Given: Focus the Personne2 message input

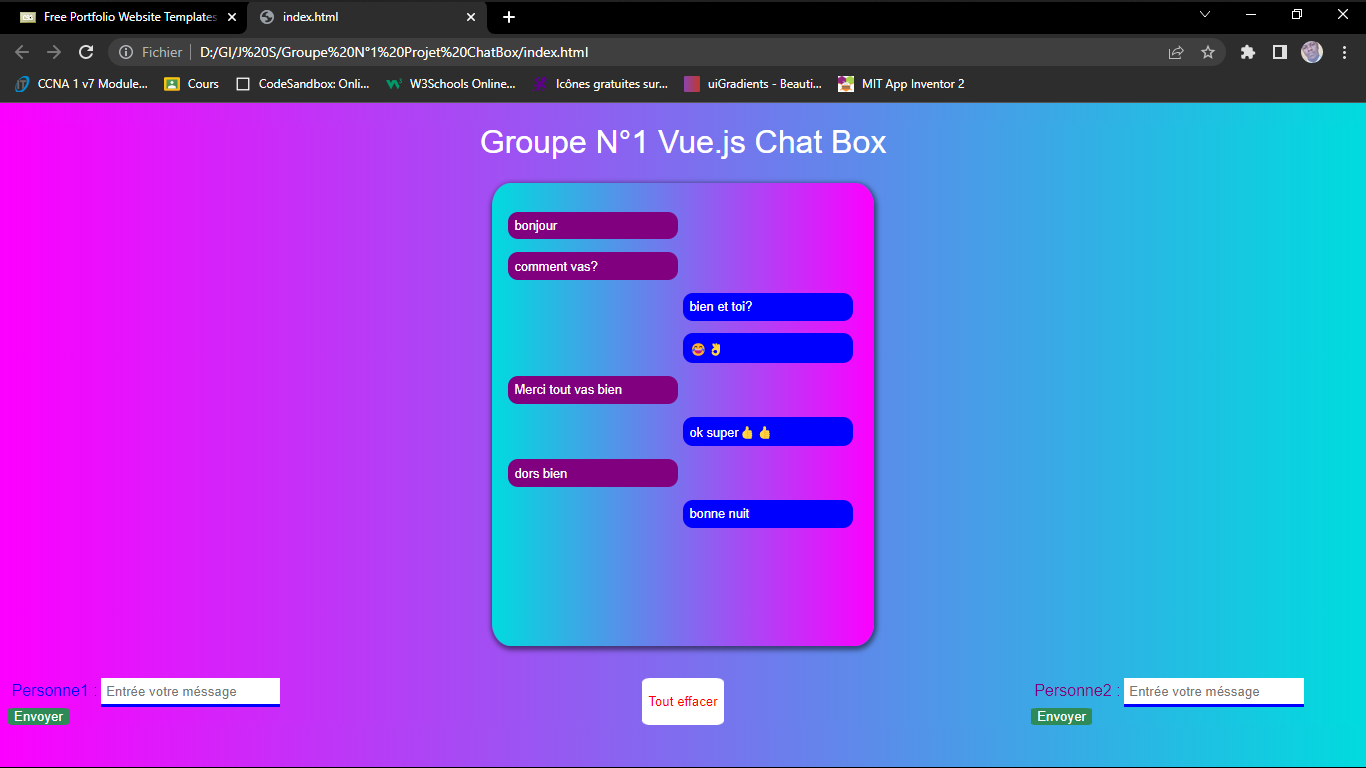Looking at the screenshot, I should coord(1214,692).
